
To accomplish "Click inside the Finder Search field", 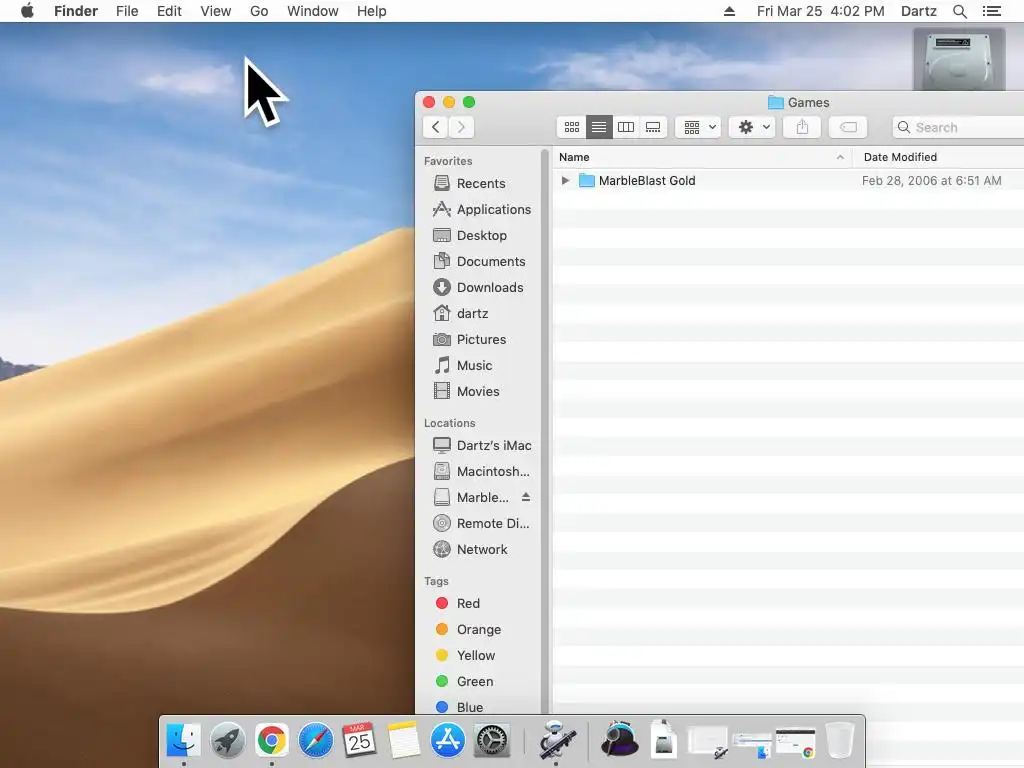I will pyautogui.click(x=958, y=127).
